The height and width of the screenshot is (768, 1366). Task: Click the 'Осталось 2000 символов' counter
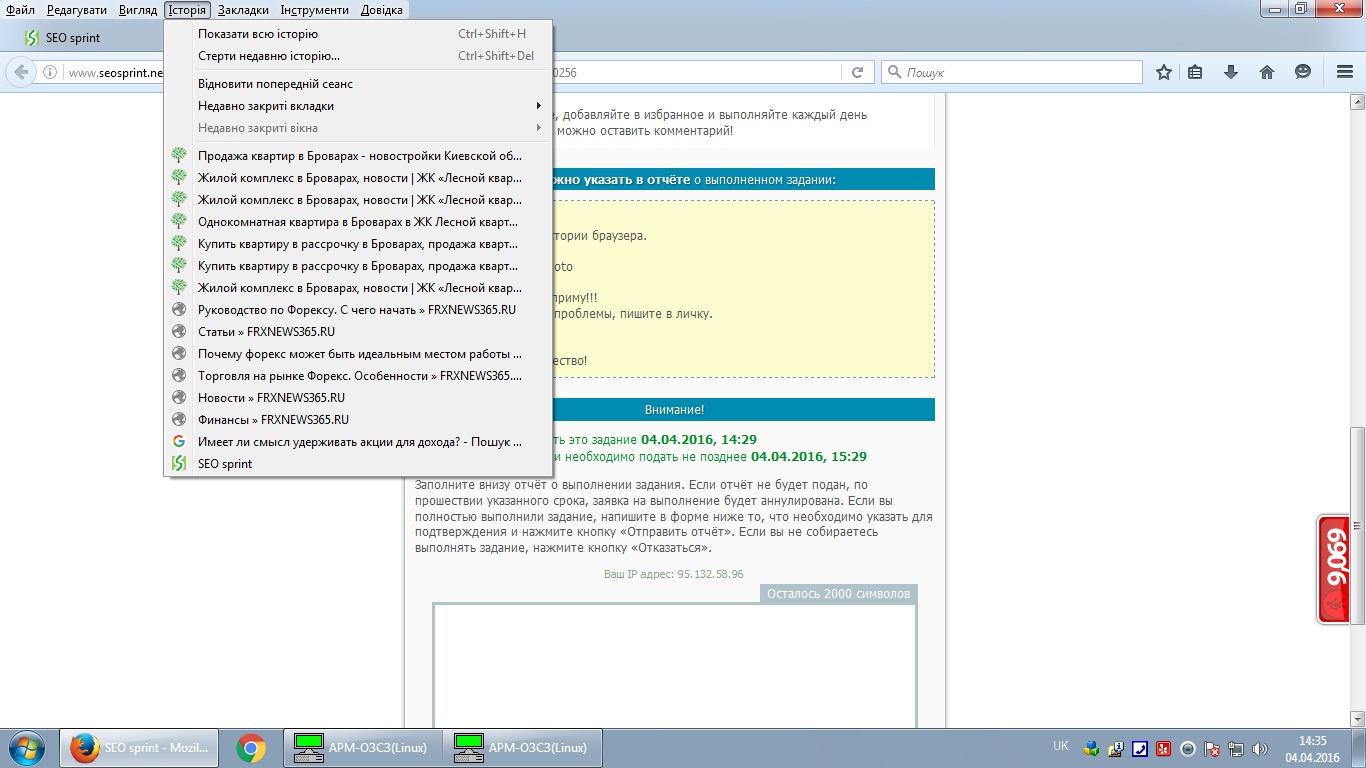click(x=838, y=594)
